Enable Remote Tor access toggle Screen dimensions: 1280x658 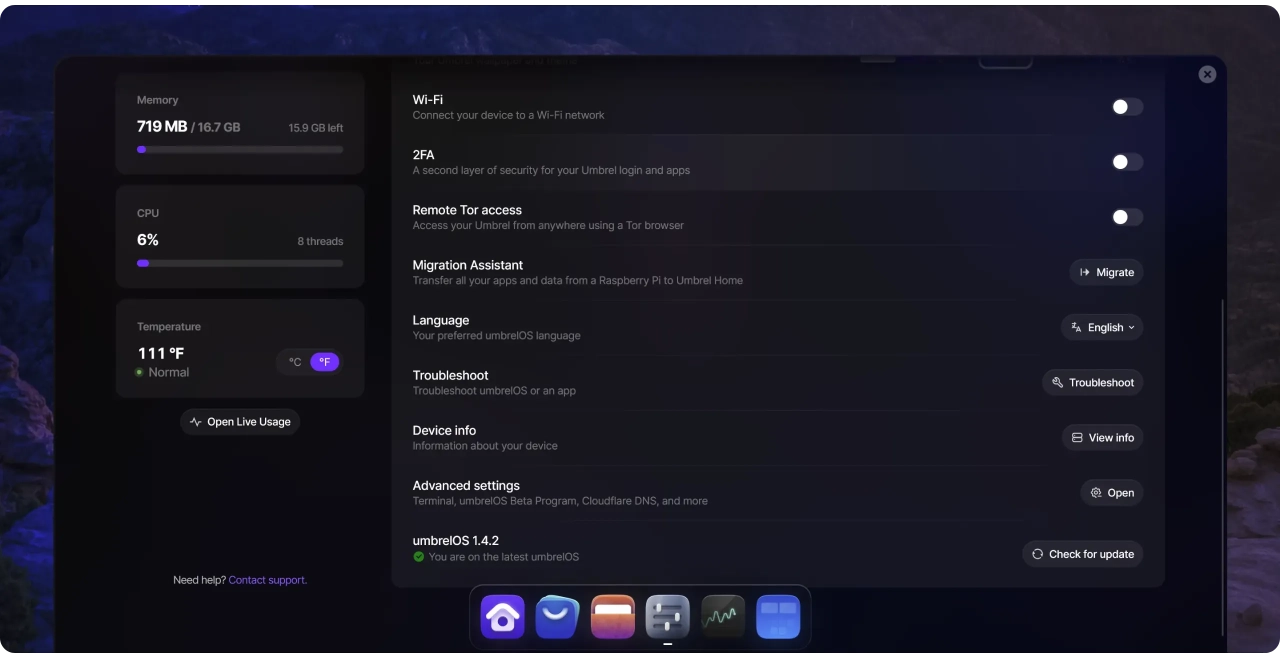[x=1126, y=217]
